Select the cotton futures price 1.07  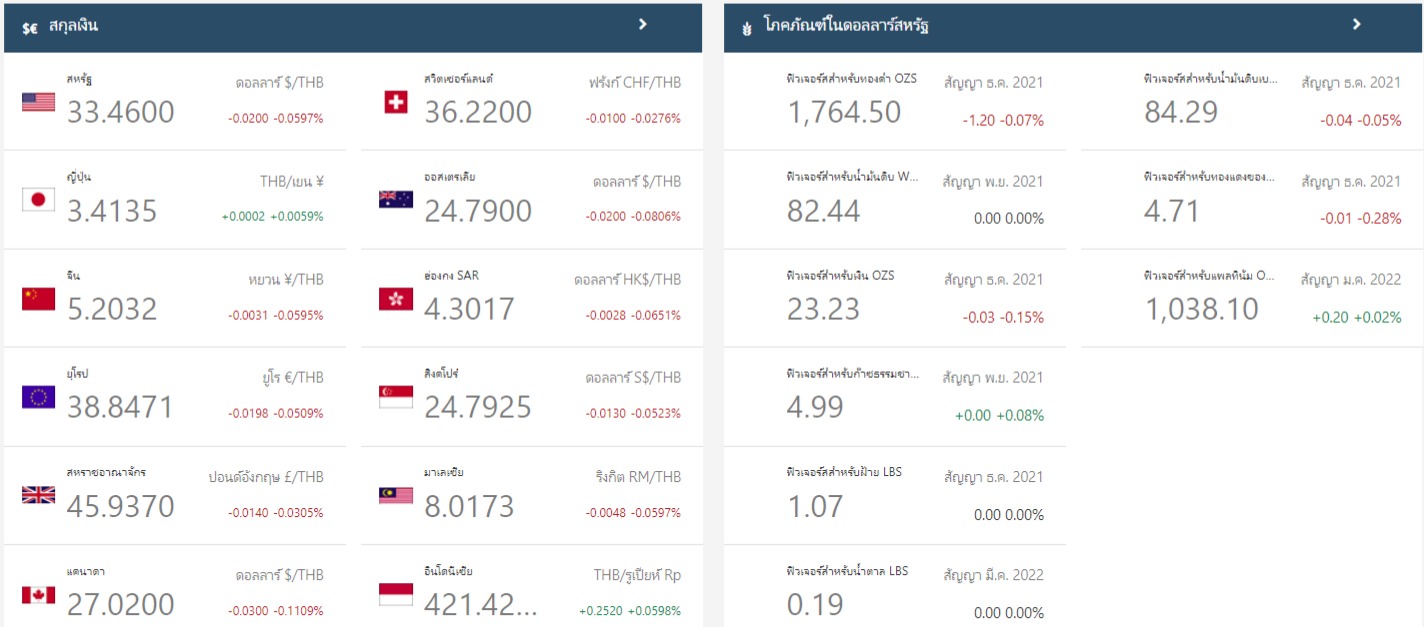click(x=815, y=506)
